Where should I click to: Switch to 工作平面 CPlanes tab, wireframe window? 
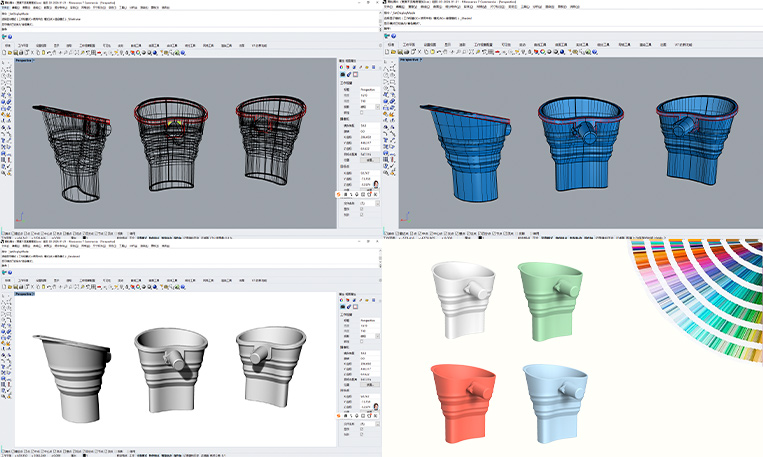[x=23, y=45]
